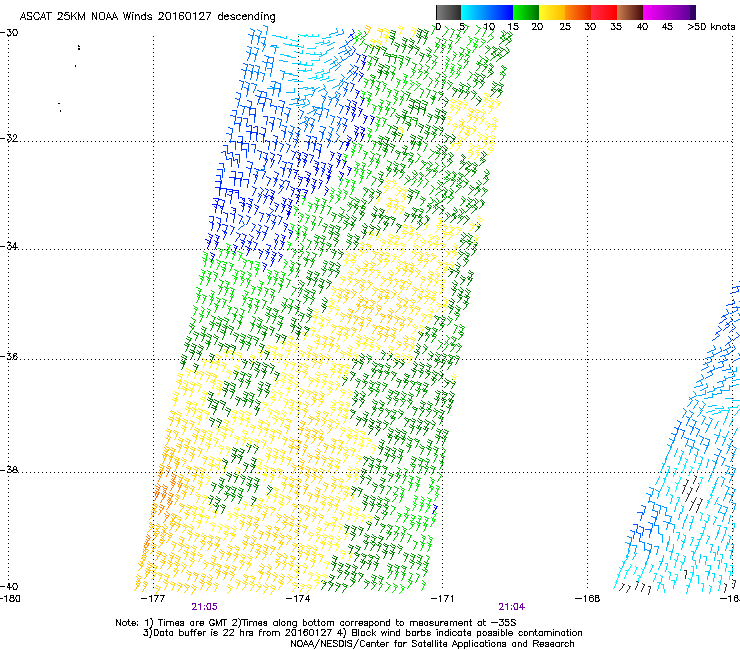Click the '-168' longitude axis label
Viewport: 740px width, 650px height.
(588, 599)
